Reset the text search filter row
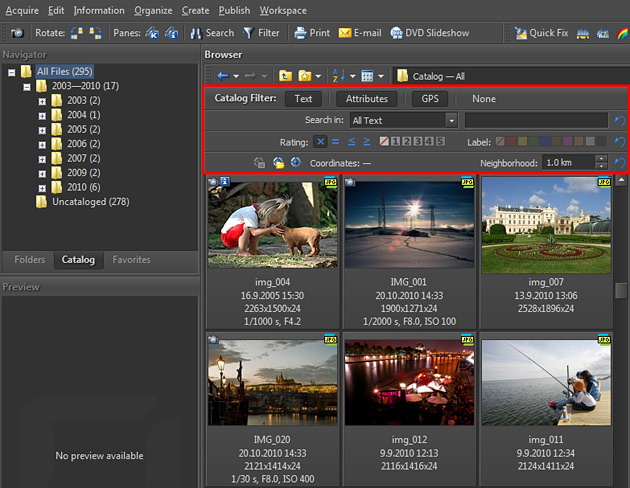 point(620,120)
